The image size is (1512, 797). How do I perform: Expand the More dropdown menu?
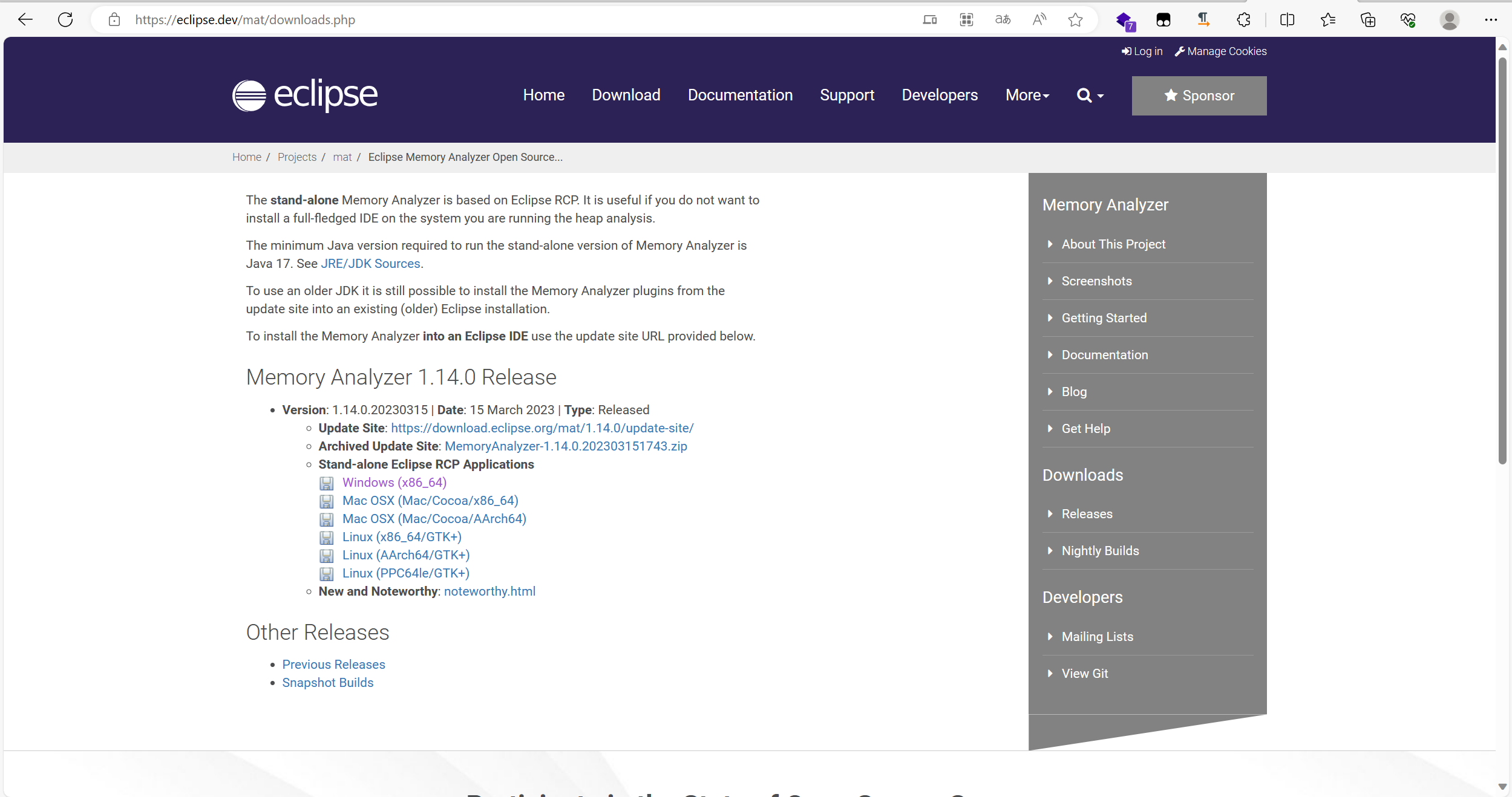click(1027, 95)
